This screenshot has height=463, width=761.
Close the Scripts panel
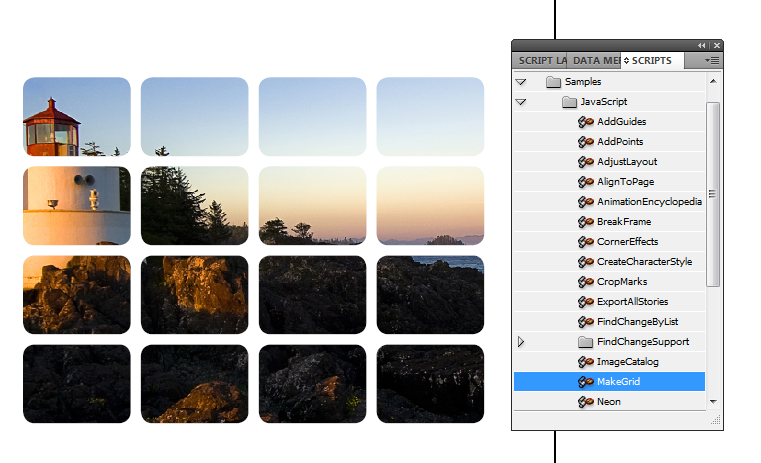coord(717,45)
